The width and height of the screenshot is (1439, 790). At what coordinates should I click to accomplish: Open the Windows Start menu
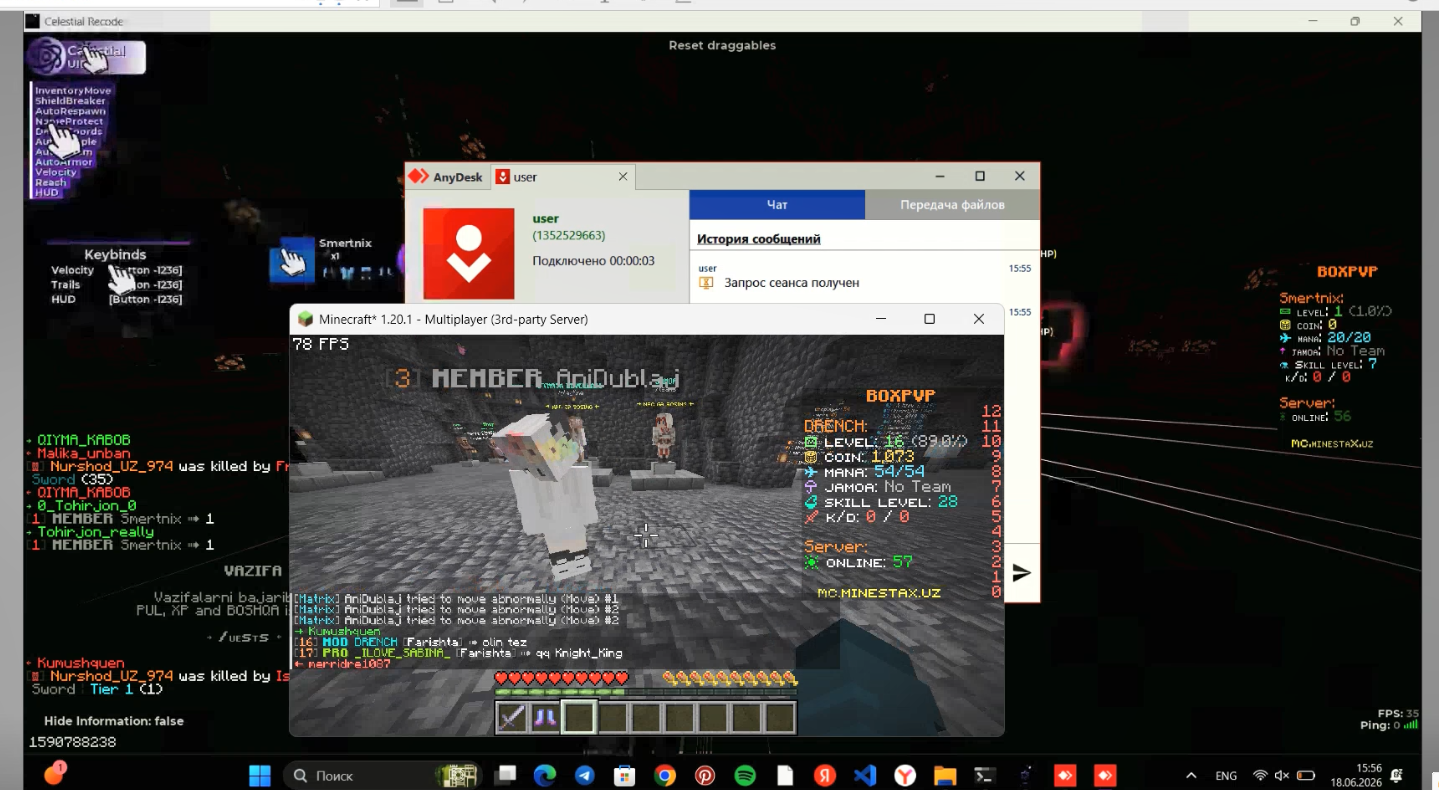click(x=260, y=775)
